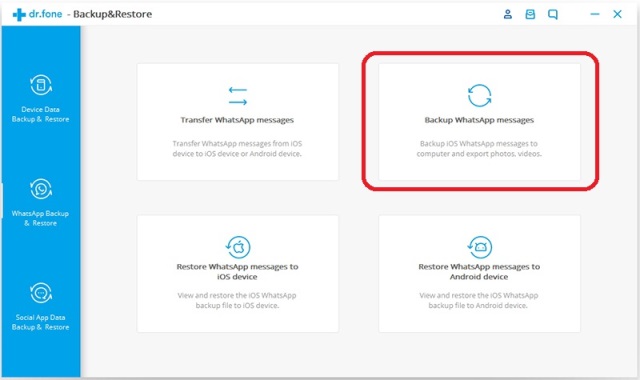The image size is (640, 380).
Task: Click the Social App Data Backup & Restore label
Action: tap(40, 322)
